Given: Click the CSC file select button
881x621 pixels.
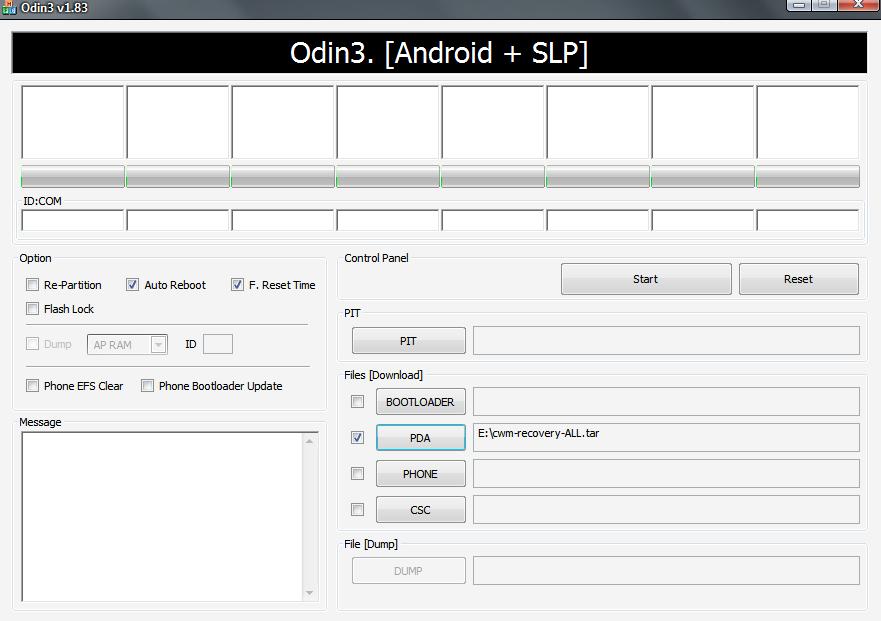Looking at the screenshot, I should [420, 510].
